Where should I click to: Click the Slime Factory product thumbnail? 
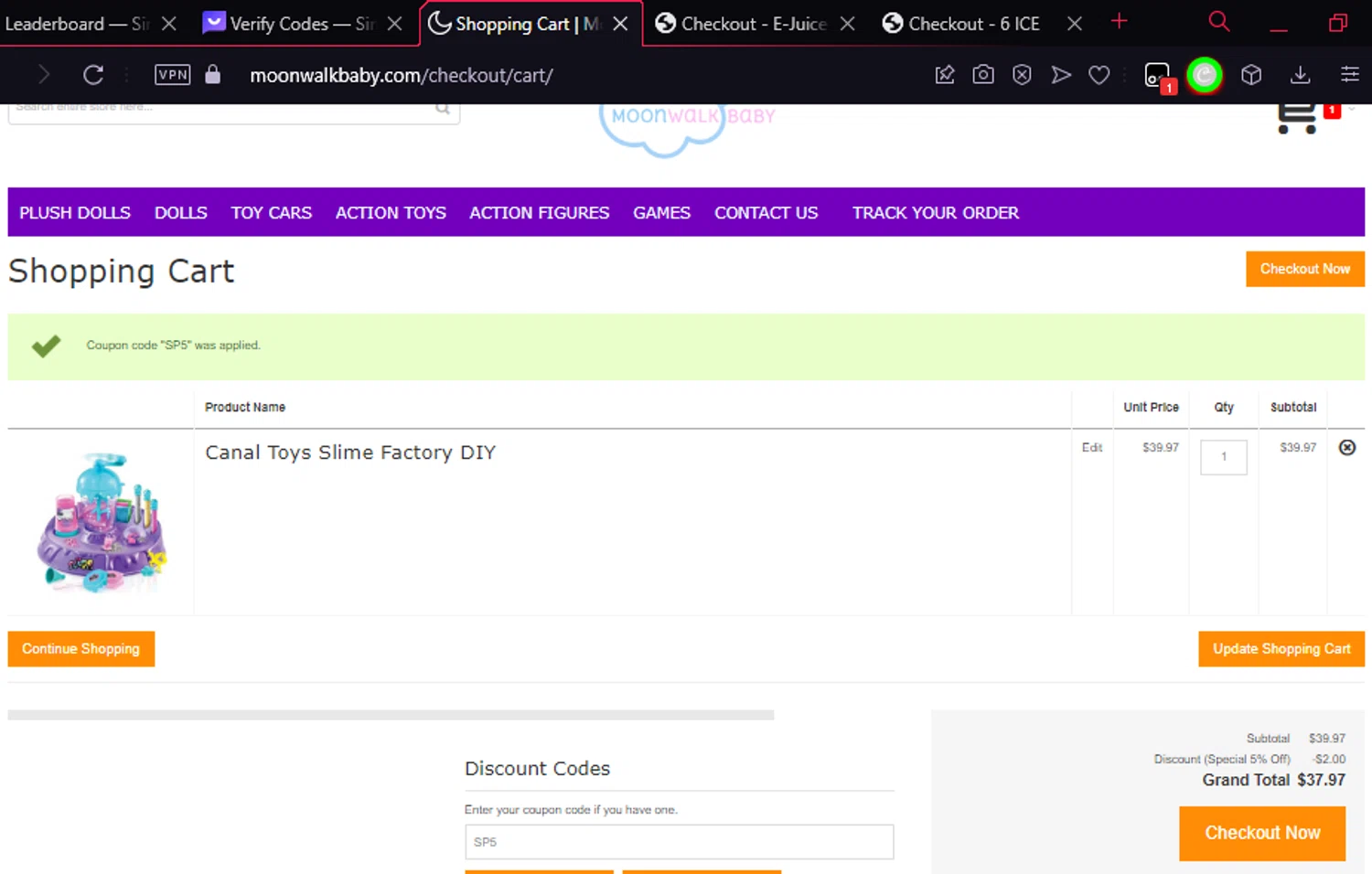[x=102, y=522]
